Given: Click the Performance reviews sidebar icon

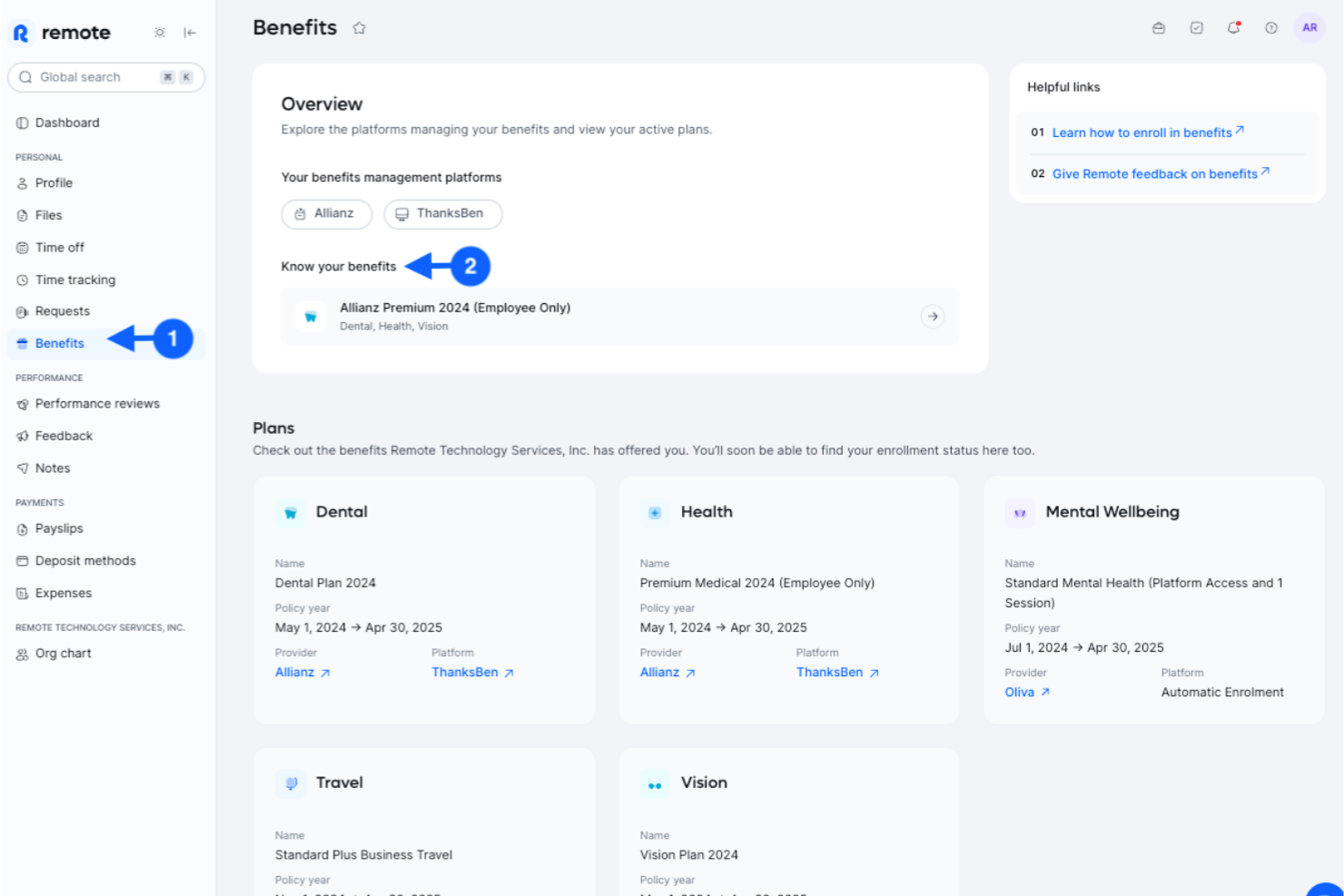Looking at the screenshot, I should point(23,404).
